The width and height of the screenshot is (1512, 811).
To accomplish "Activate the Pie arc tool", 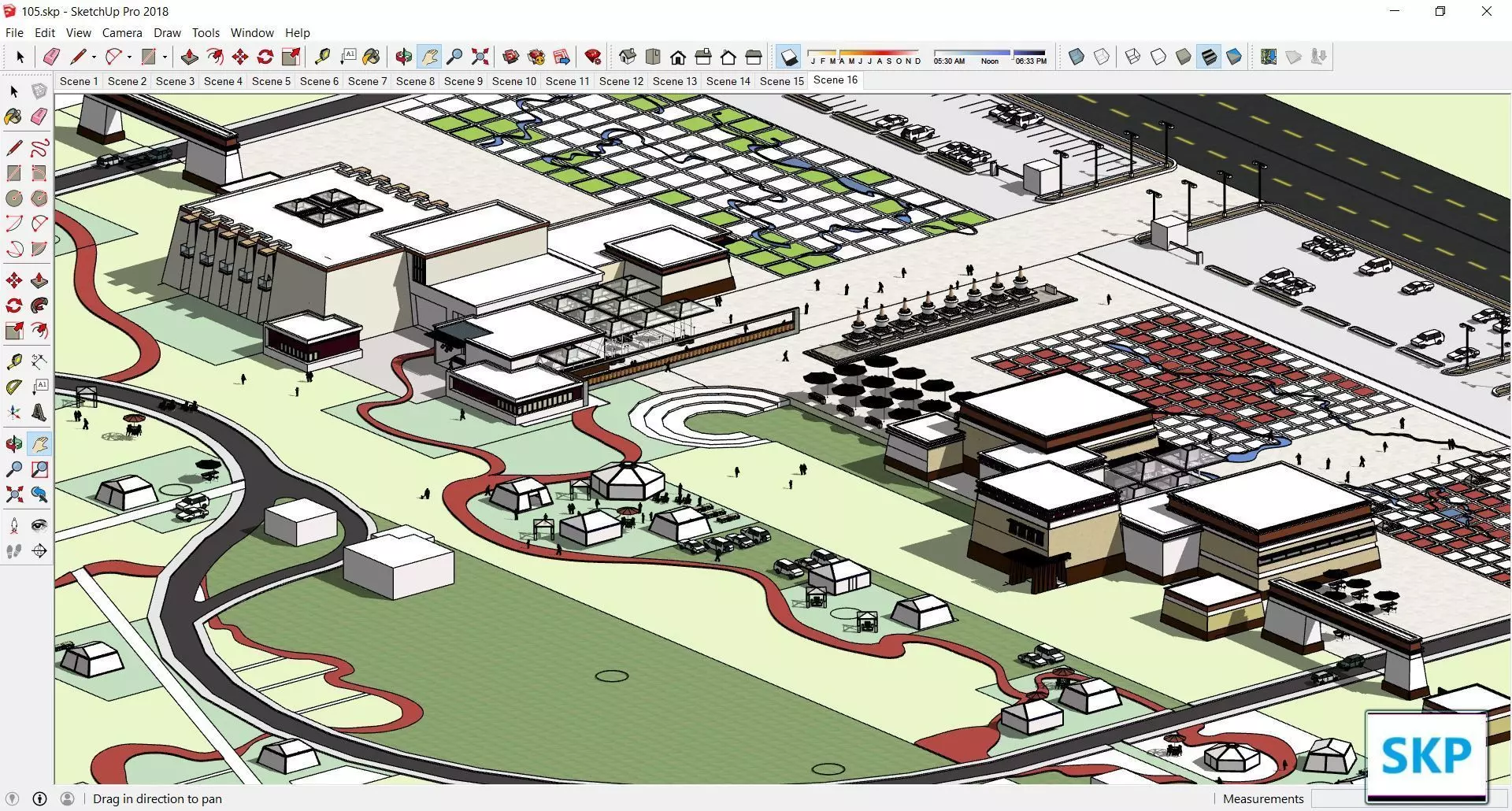I will (39, 249).
